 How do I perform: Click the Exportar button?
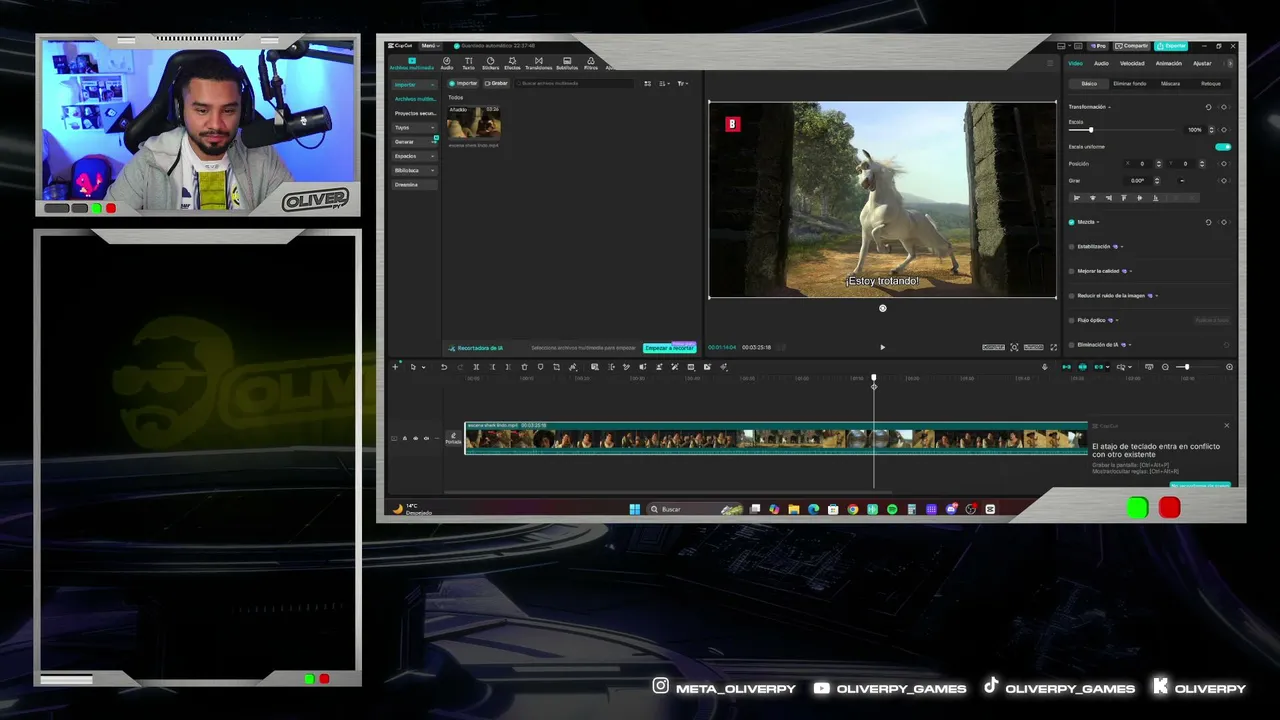tap(1171, 46)
